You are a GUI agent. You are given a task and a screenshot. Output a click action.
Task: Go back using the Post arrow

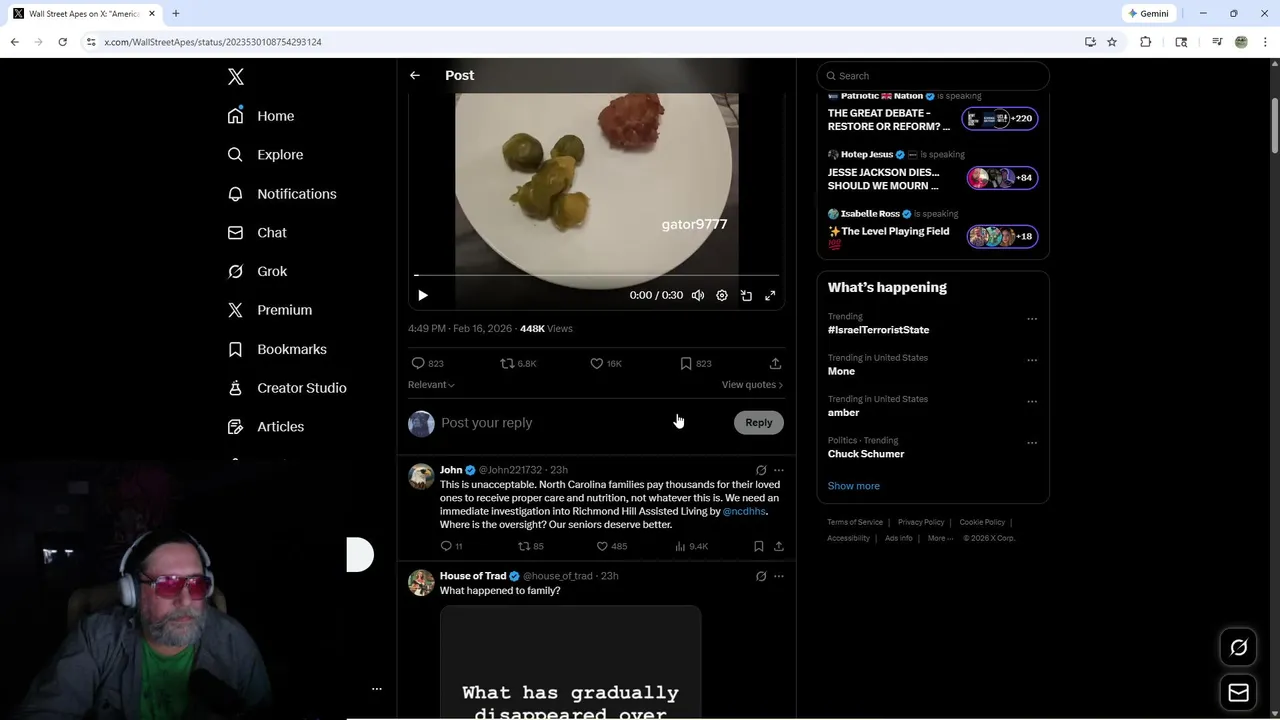[x=415, y=76]
